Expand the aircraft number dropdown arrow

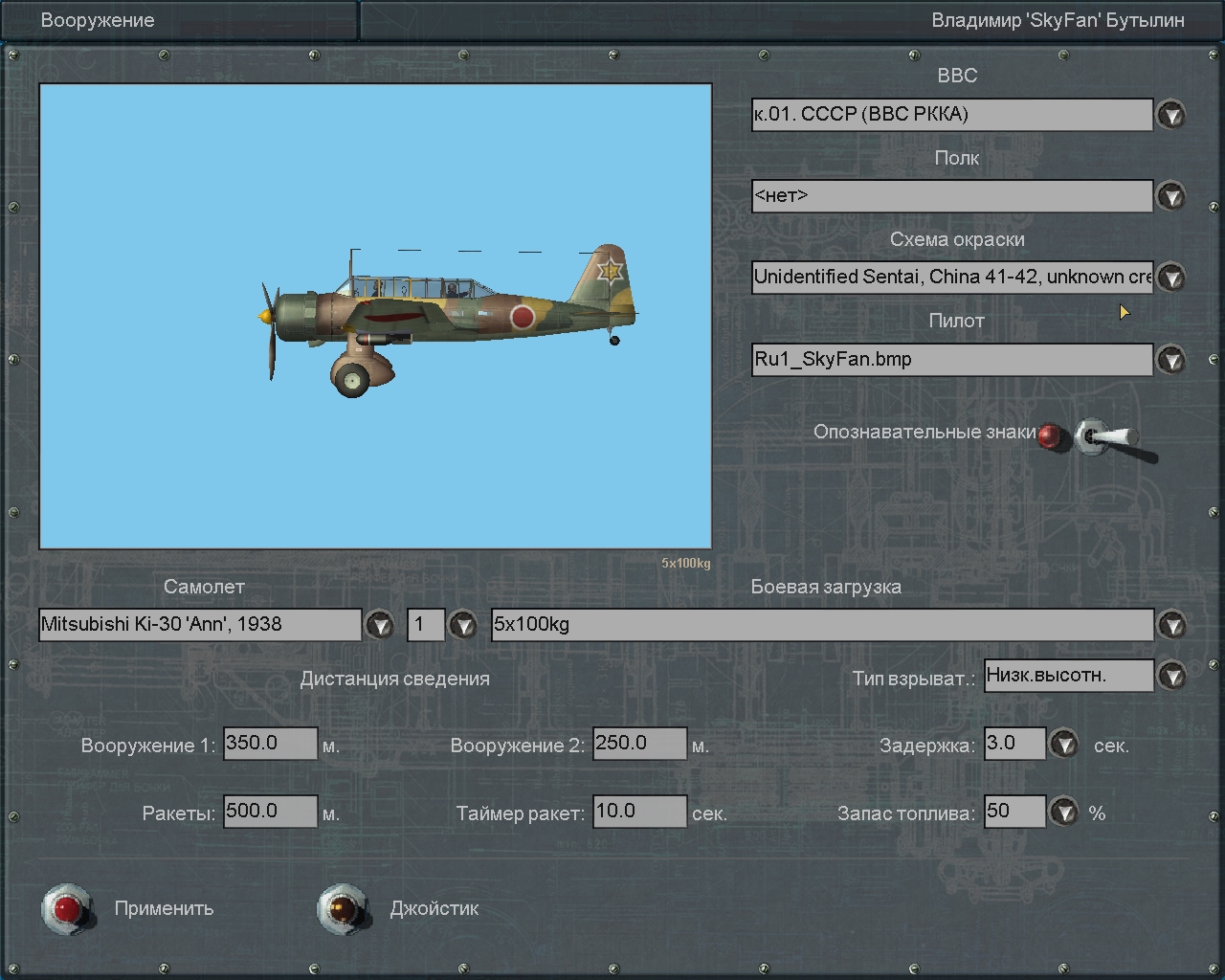pos(463,625)
